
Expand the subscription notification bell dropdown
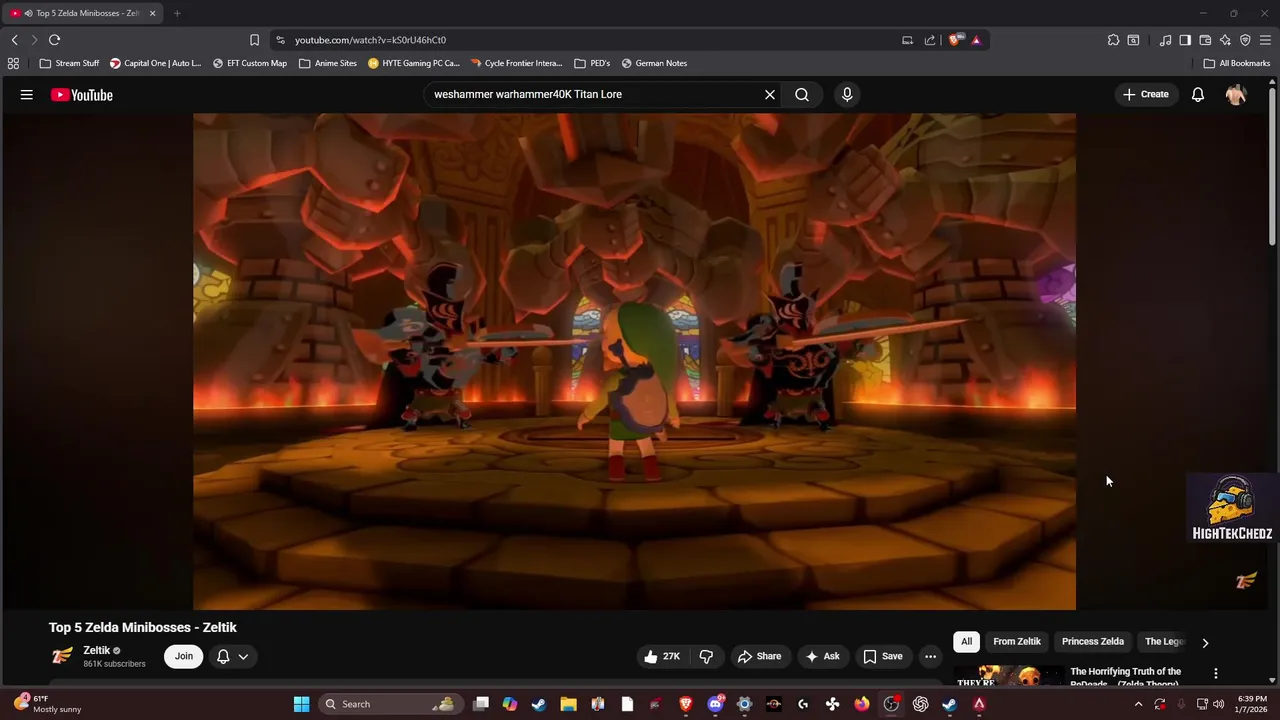[232, 657]
